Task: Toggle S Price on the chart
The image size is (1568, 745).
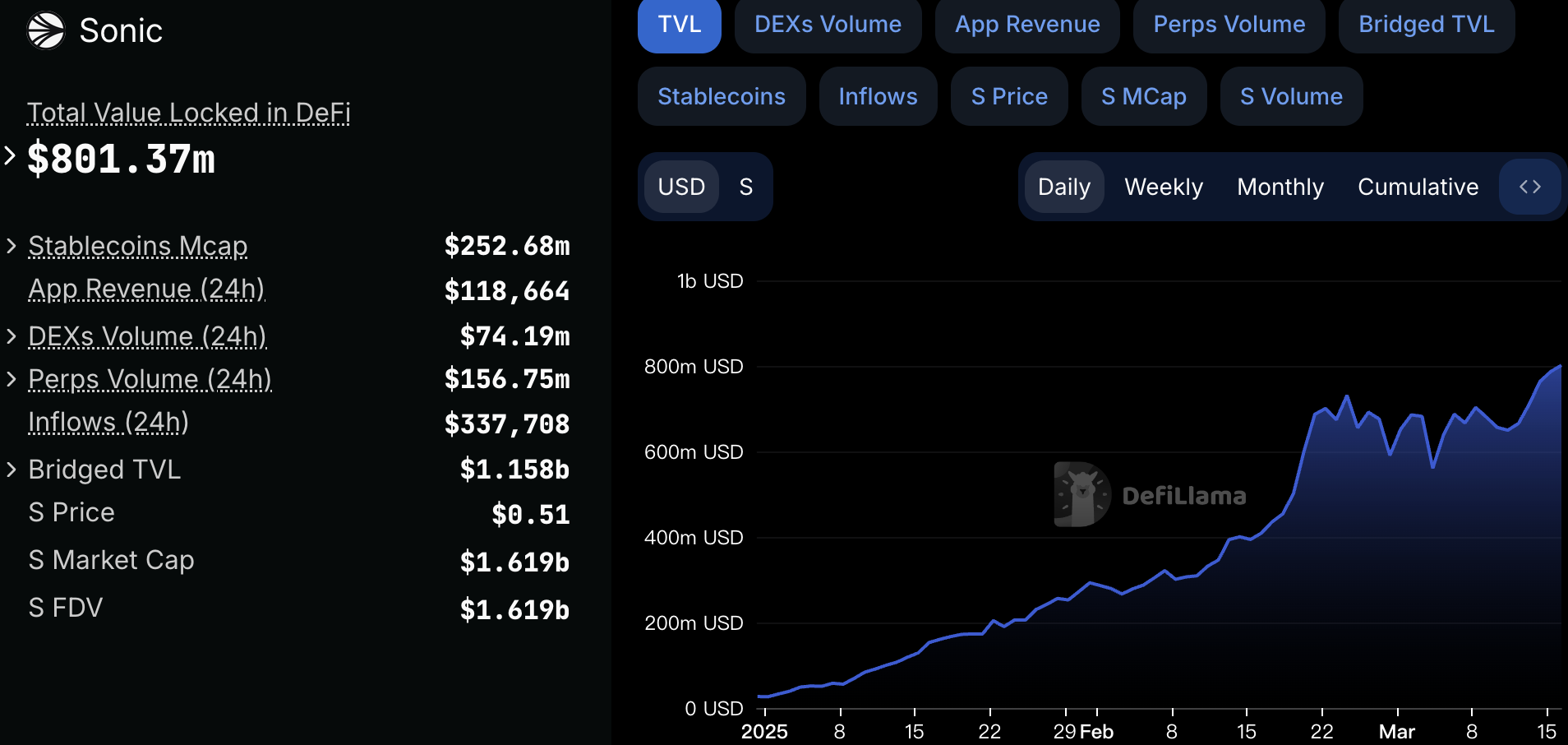Action: (x=1008, y=96)
